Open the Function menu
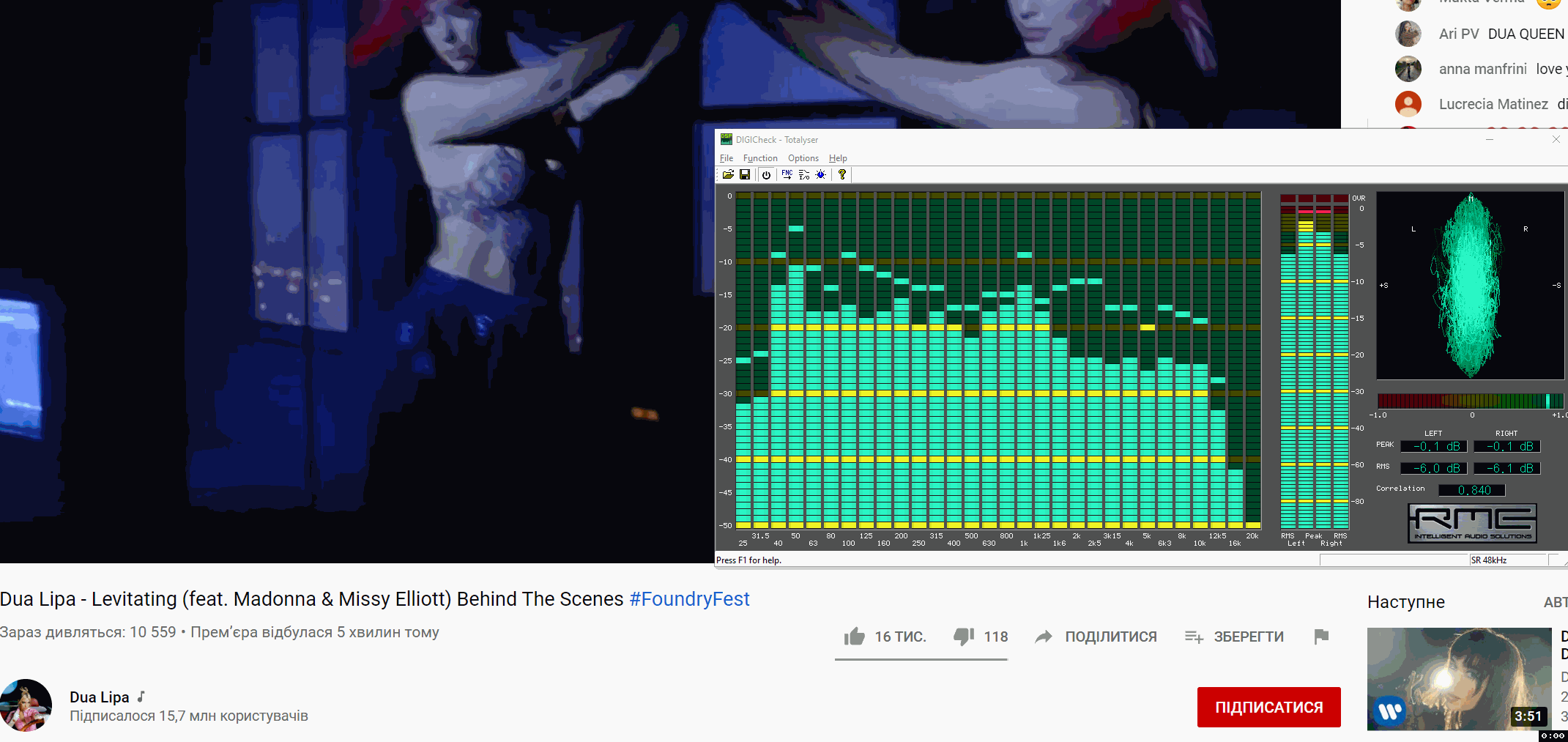 click(x=760, y=158)
